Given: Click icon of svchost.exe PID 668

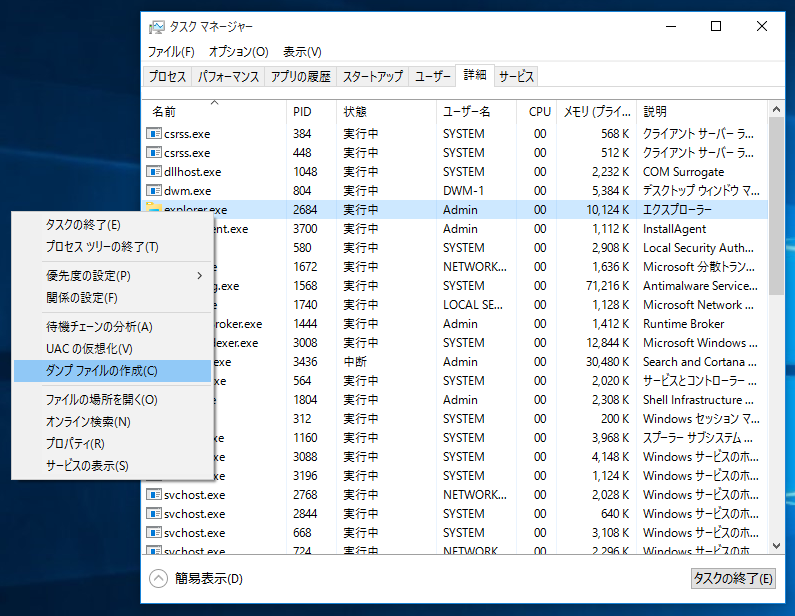Looking at the screenshot, I should pyautogui.click(x=154, y=532).
